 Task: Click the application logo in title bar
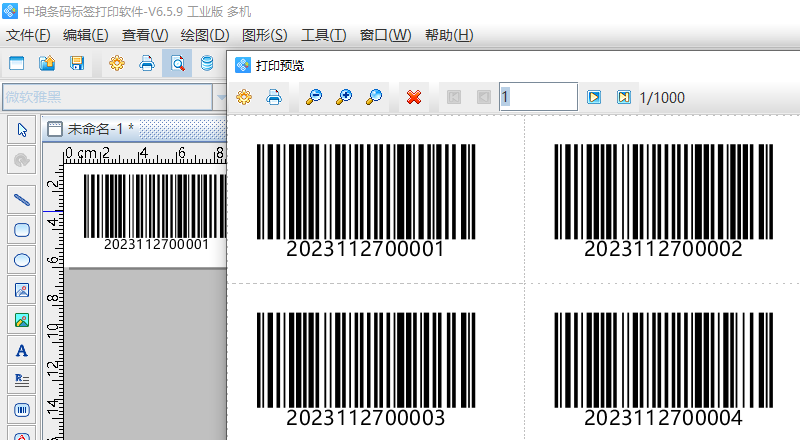point(10,11)
